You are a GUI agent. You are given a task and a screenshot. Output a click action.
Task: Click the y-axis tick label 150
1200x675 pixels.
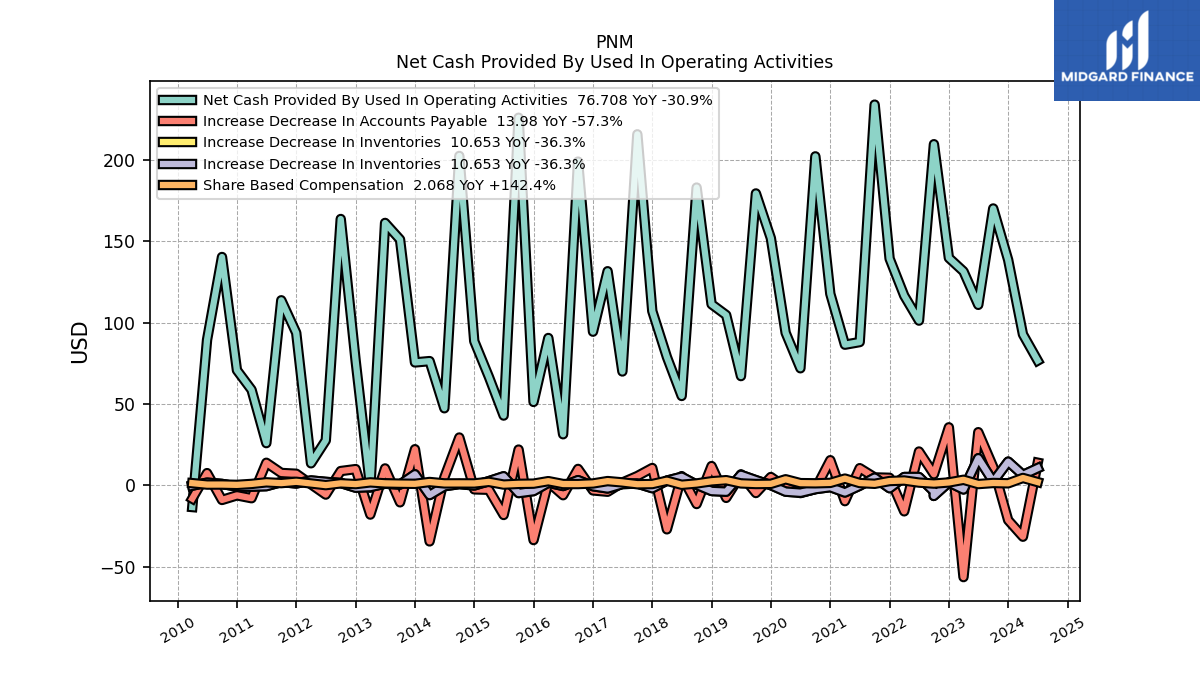point(125,242)
